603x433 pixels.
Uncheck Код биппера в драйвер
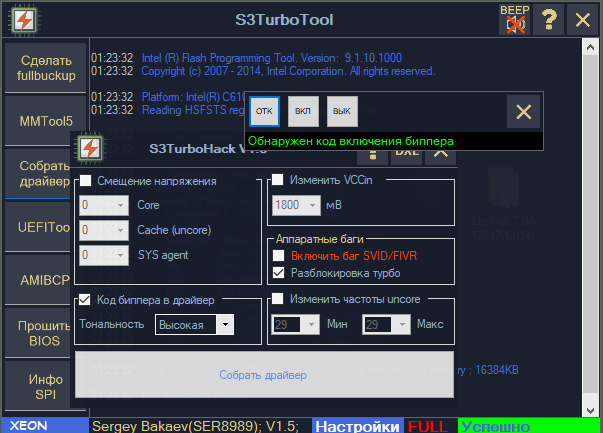coord(85,300)
